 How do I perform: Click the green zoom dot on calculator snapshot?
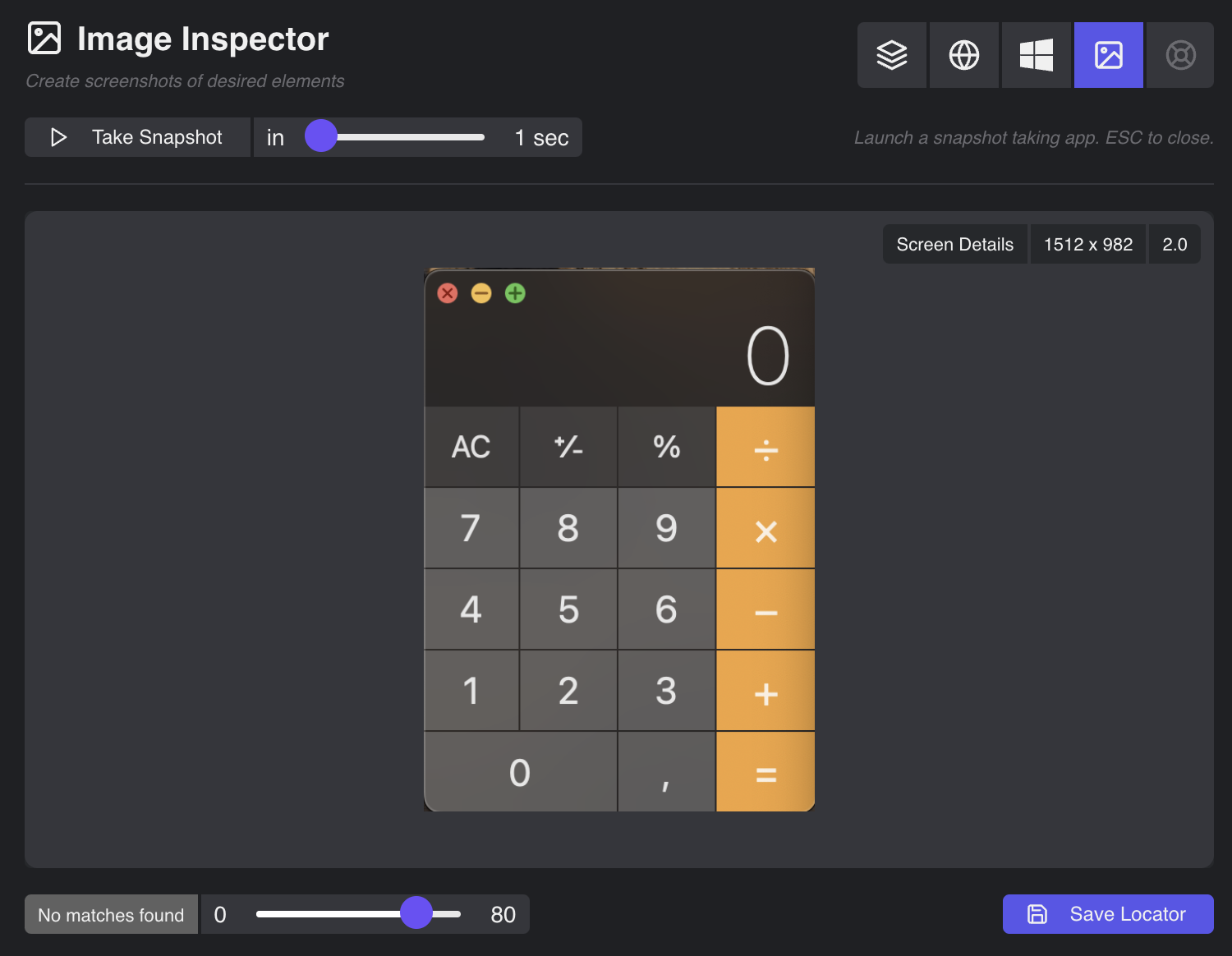tap(515, 293)
